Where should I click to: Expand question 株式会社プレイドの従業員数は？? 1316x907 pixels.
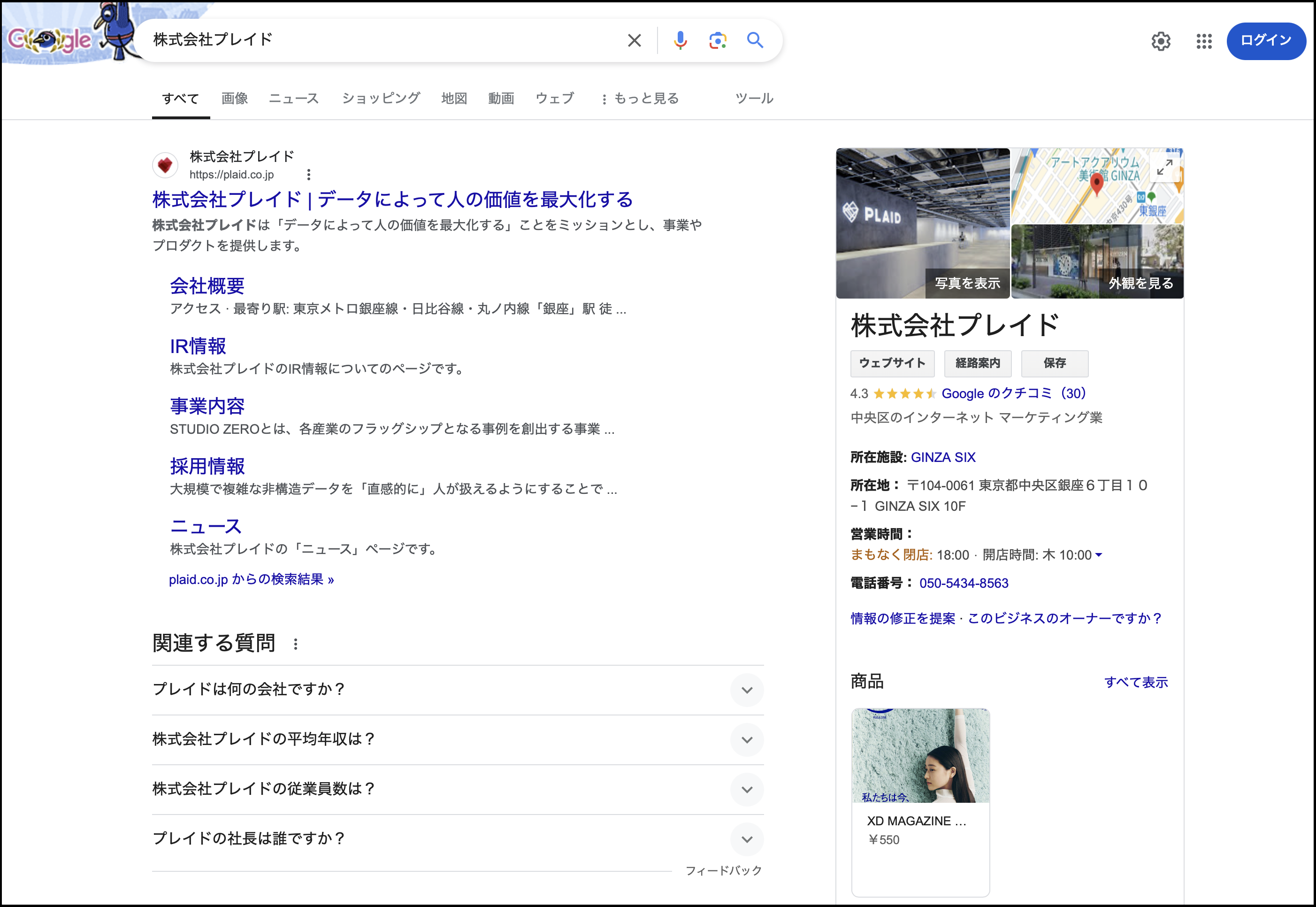458,789
